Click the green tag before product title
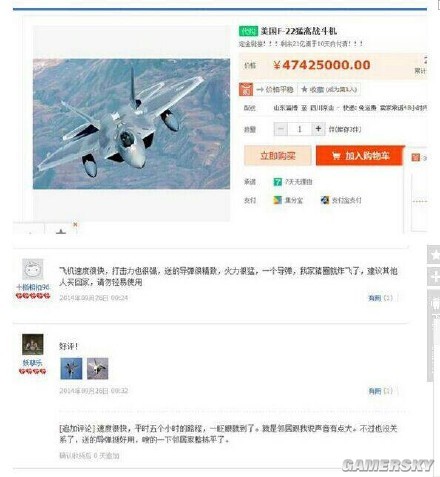440x477 pixels. [x=248, y=31]
